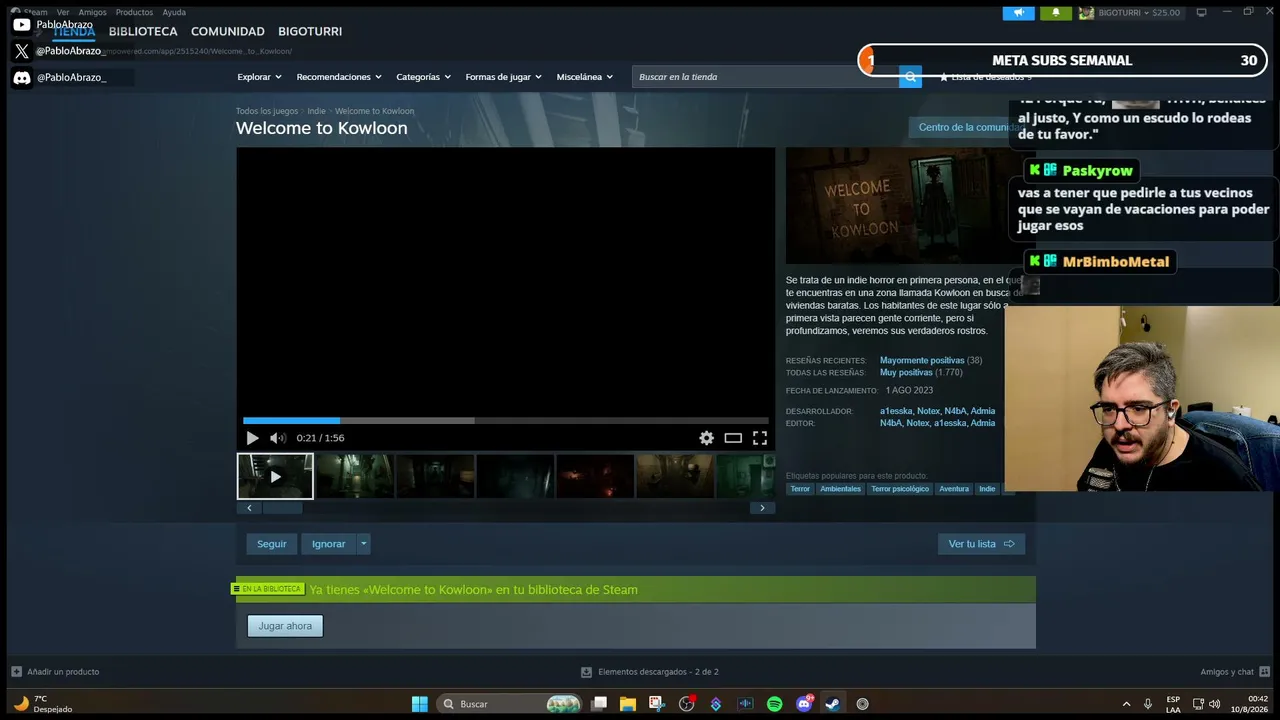The width and height of the screenshot is (1280, 720).
Task: Open Discord from taskbar
Action: pos(804,704)
